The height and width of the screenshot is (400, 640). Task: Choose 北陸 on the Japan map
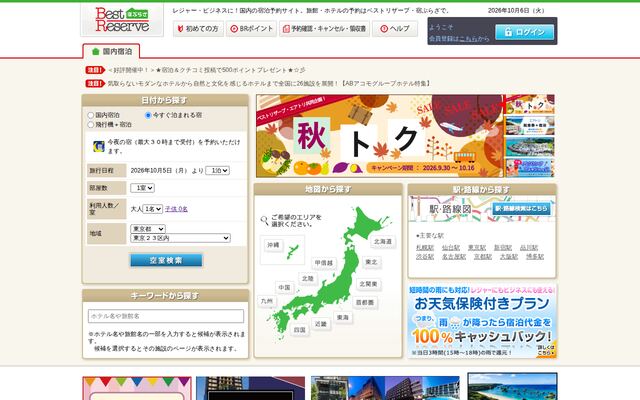click(x=308, y=278)
